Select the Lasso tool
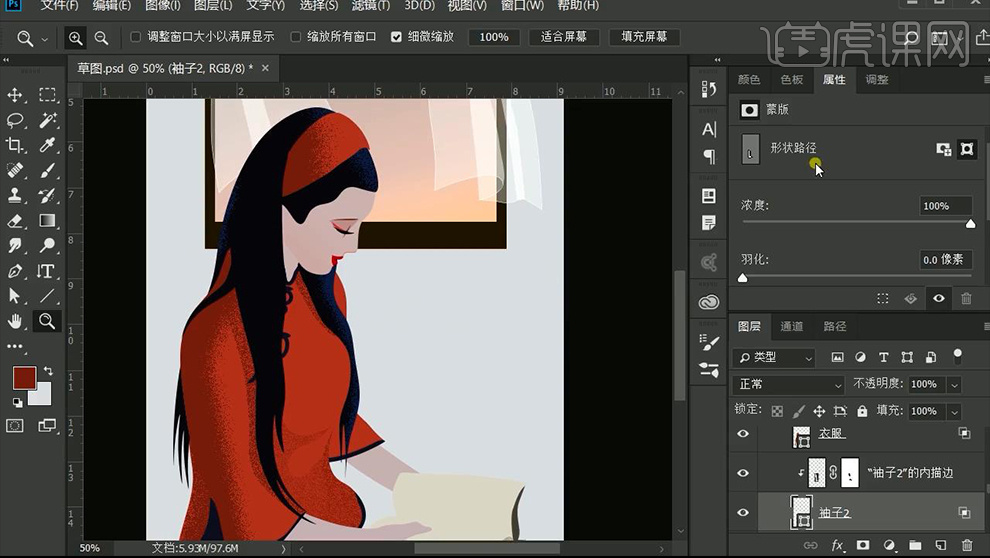This screenshot has width=990, height=558. click(x=15, y=120)
